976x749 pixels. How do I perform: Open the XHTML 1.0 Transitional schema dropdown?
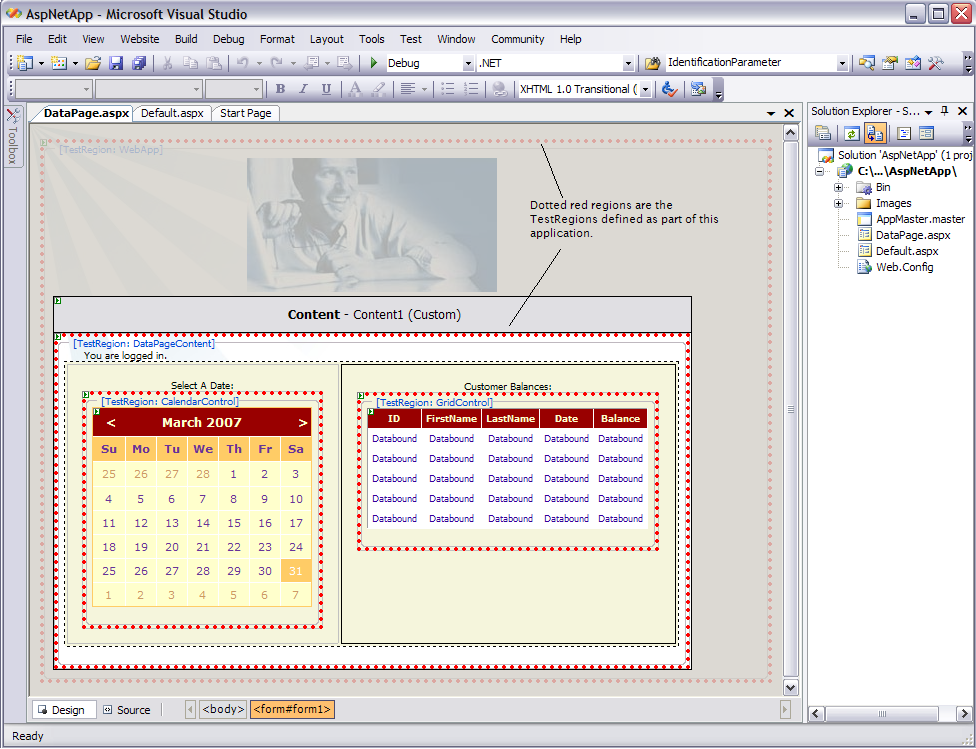coord(645,90)
